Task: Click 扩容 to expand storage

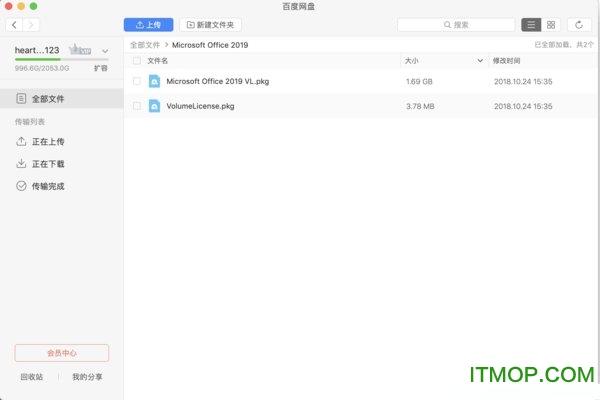Action: (x=101, y=68)
